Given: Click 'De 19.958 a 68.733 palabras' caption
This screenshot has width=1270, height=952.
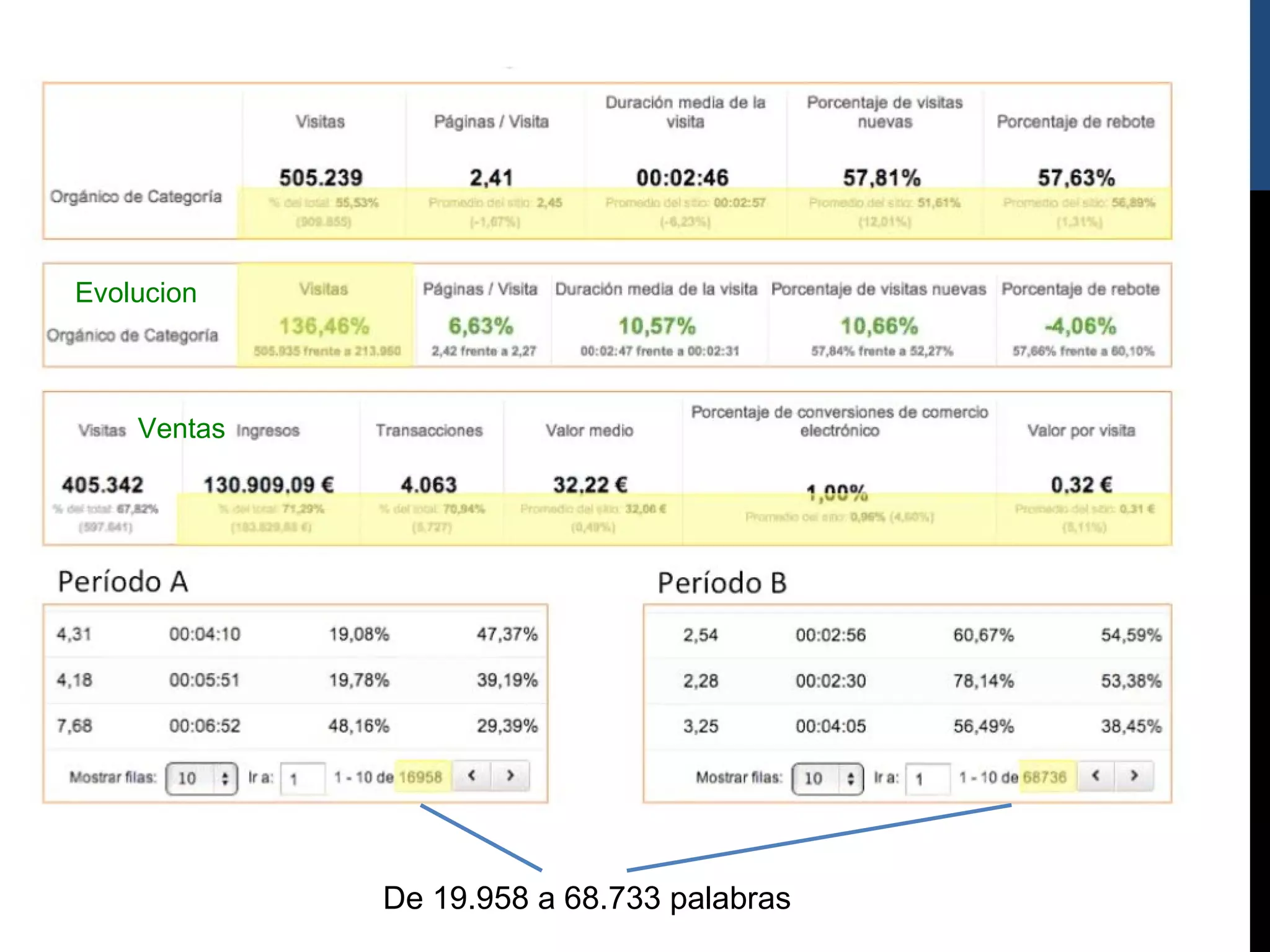Looking at the screenshot, I should [x=587, y=898].
